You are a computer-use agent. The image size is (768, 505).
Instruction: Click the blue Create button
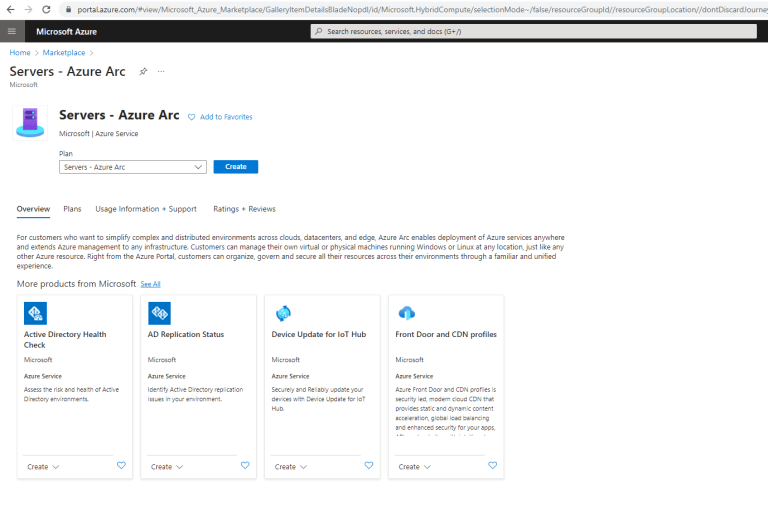click(x=236, y=167)
